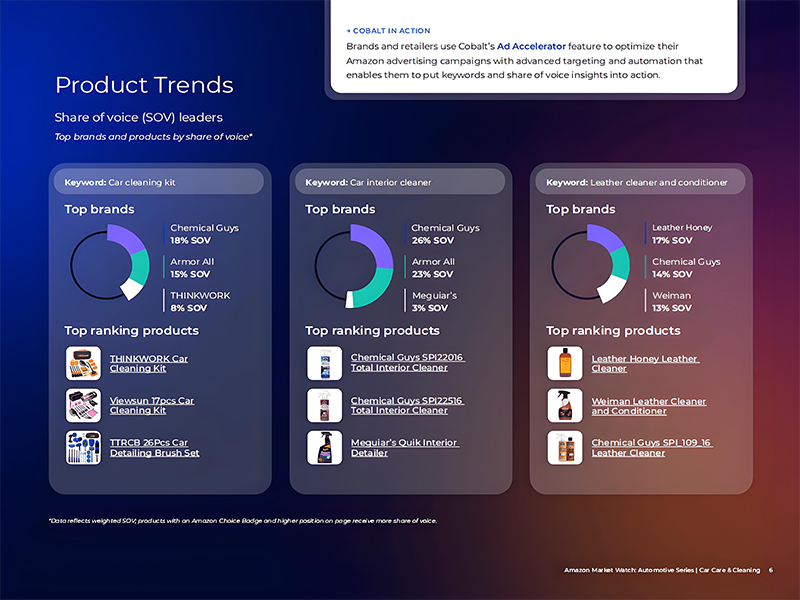Click 'Keyword: Leather cleaner and conditioner' header
The image size is (800, 600).
[x=640, y=182]
